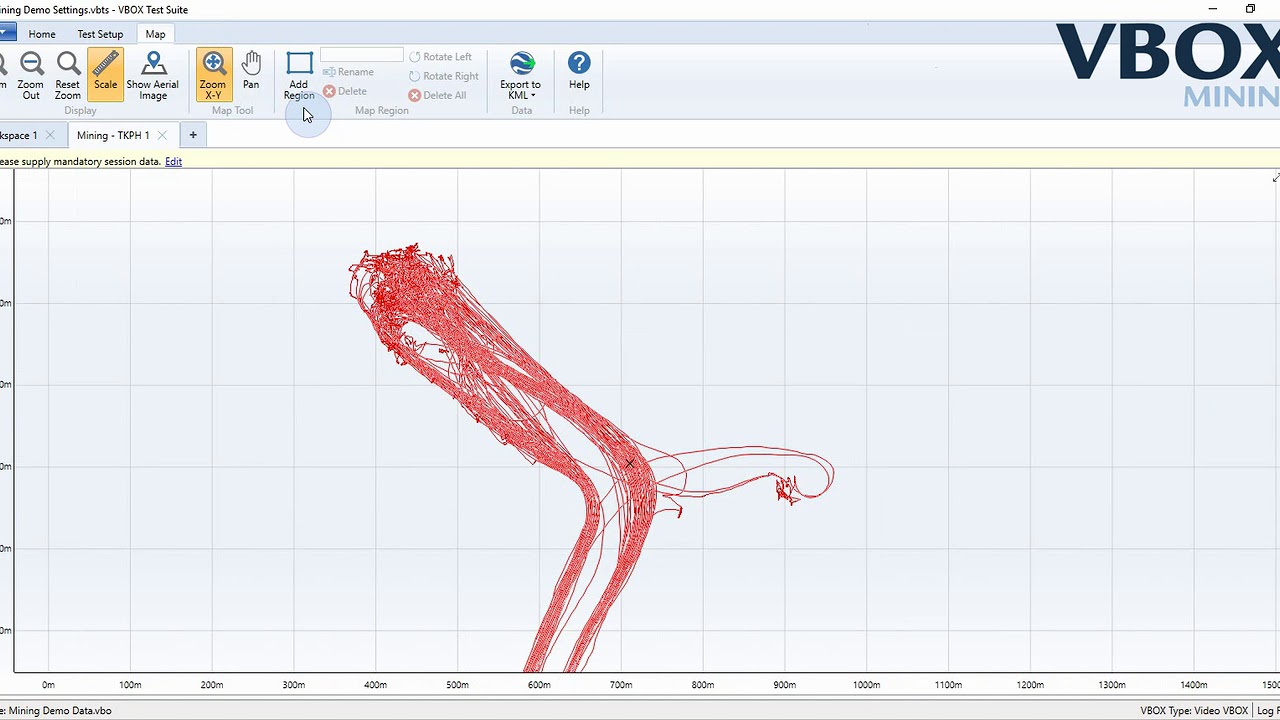This screenshot has width=1280, height=720.
Task: Add a new workspace tab with plus
Action: click(193, 135)
